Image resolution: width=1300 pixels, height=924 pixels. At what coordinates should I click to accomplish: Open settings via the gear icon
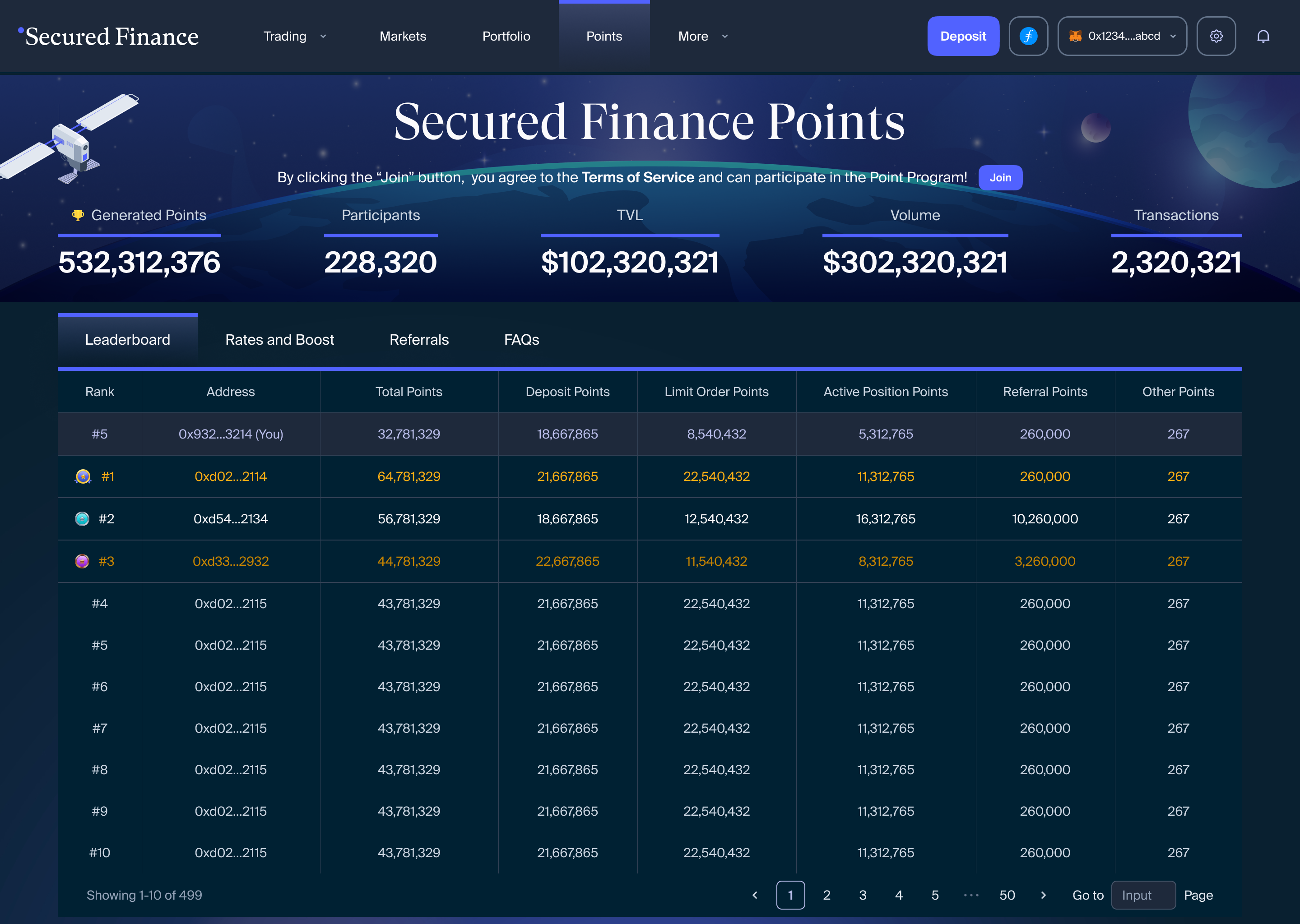click(1216, 36)
